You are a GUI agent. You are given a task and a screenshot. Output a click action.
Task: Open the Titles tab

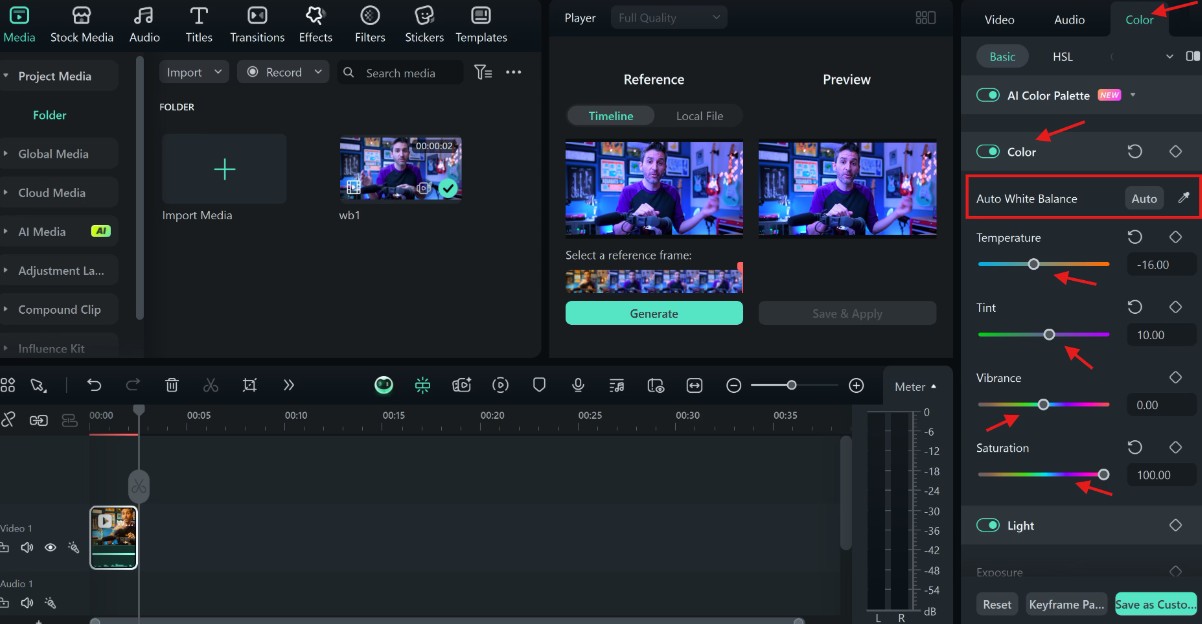(199, 25)
